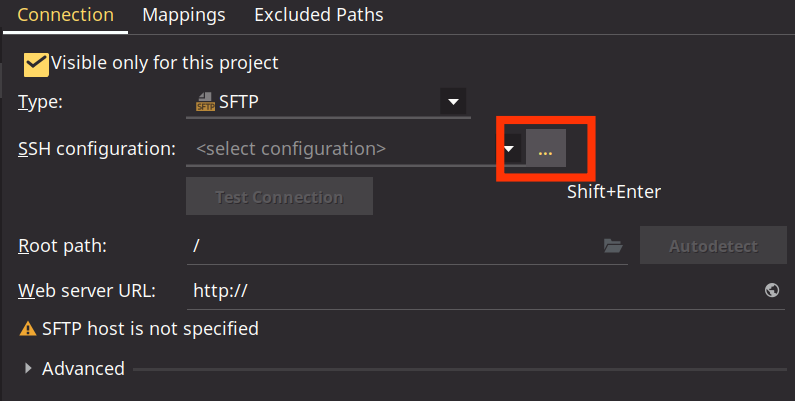This screenshot has width=795, height=401.
Task: Click the Autodetect button
Action: pyautogui.click(x=713, y=245)
